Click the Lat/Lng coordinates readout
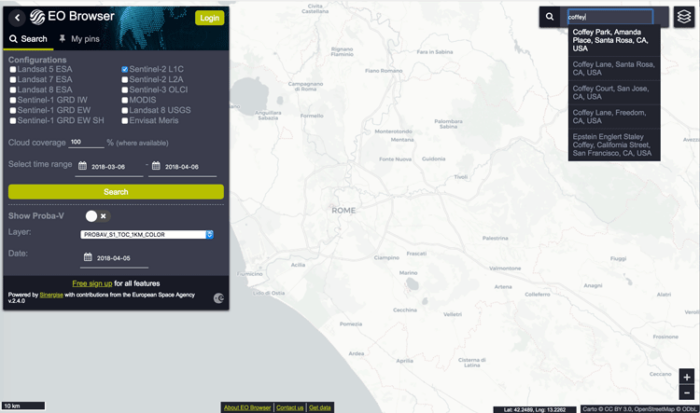 (x=534, y=409)
